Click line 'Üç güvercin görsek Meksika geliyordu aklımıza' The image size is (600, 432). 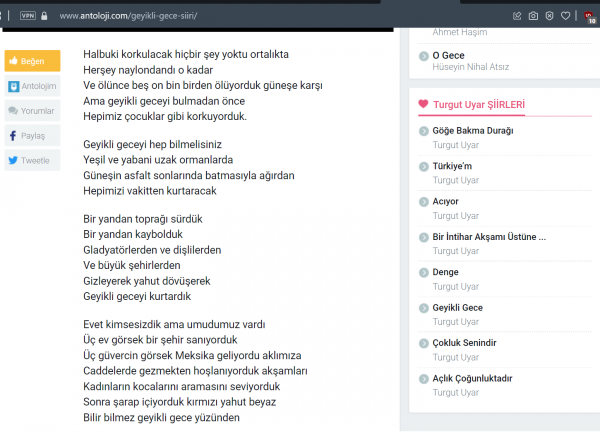click(x=192, y=355)
